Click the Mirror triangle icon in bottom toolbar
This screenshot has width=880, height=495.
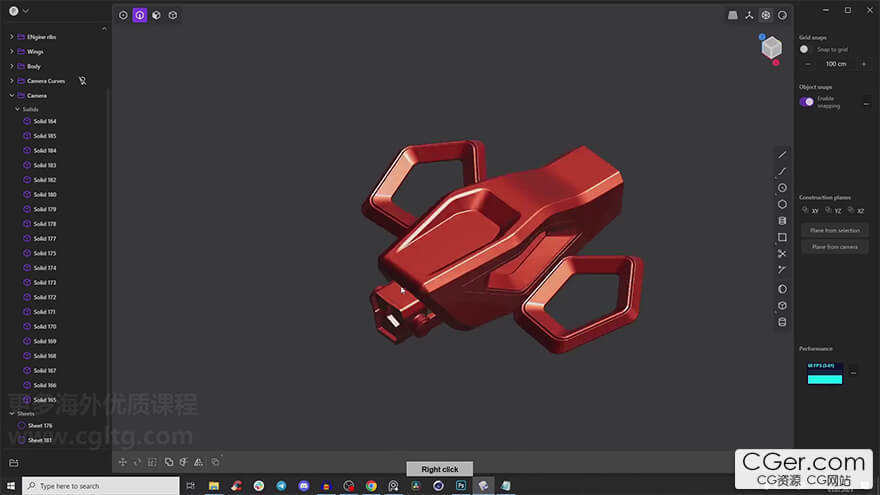pos(199,462)
